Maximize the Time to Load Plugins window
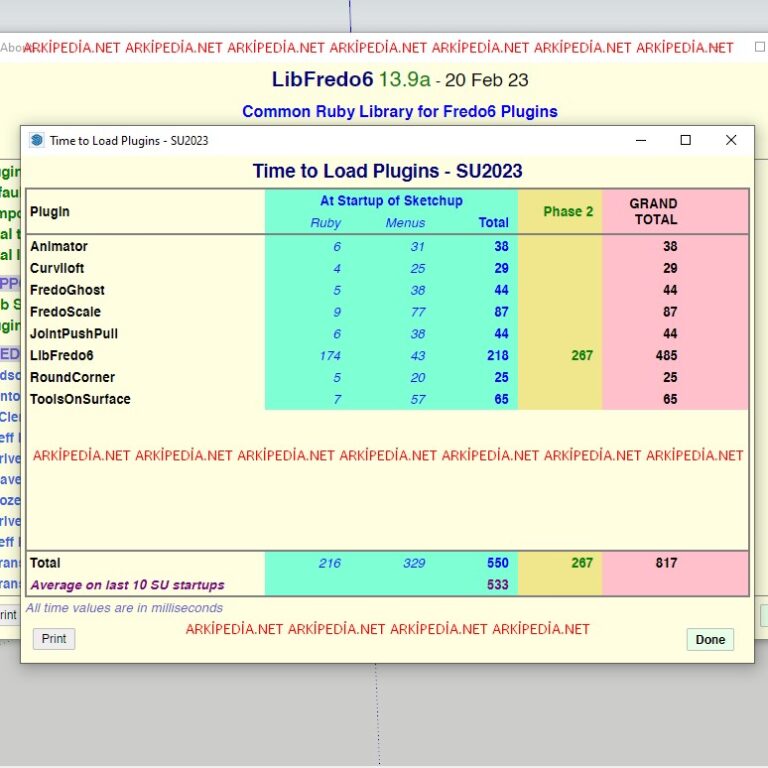The height and width of the screenshot is (768, 768). pos(686,140)
